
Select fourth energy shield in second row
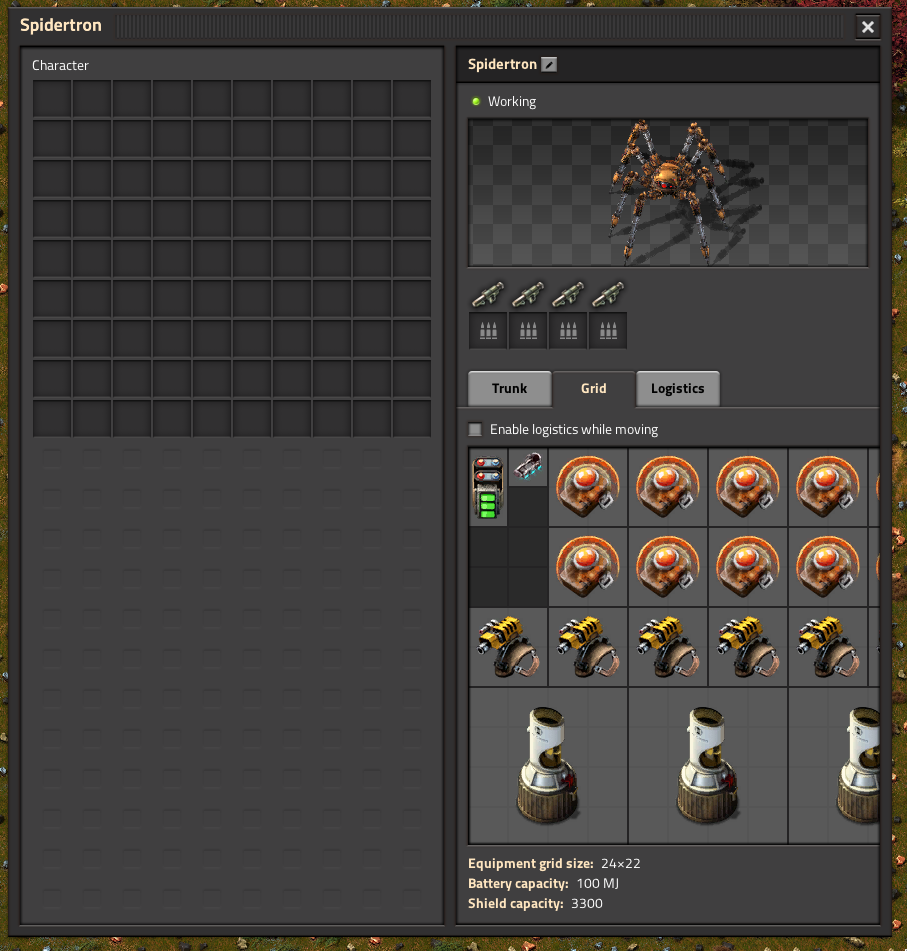click(x=828, y=567)
